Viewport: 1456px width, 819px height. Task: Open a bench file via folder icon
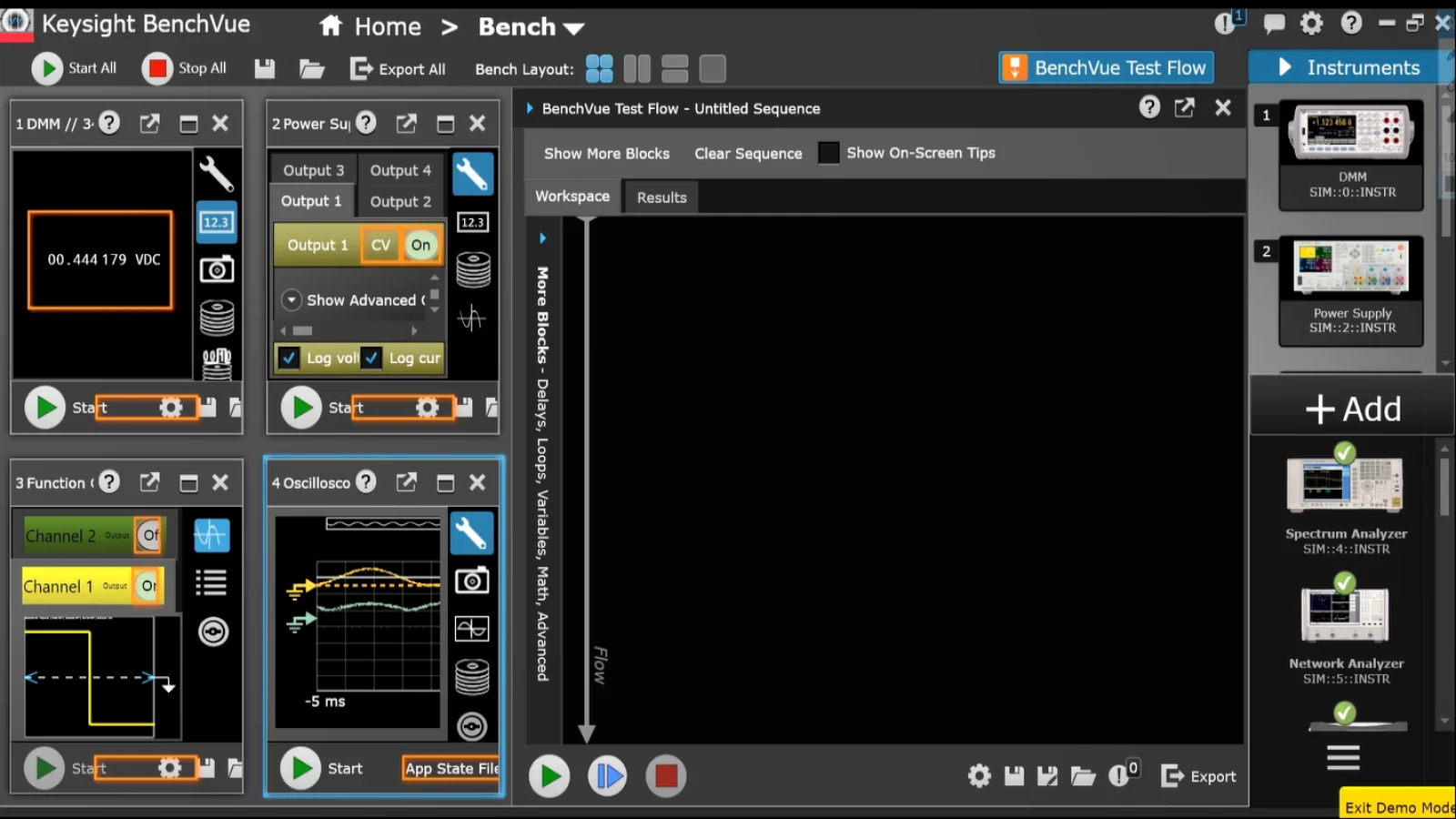point(312,68)
